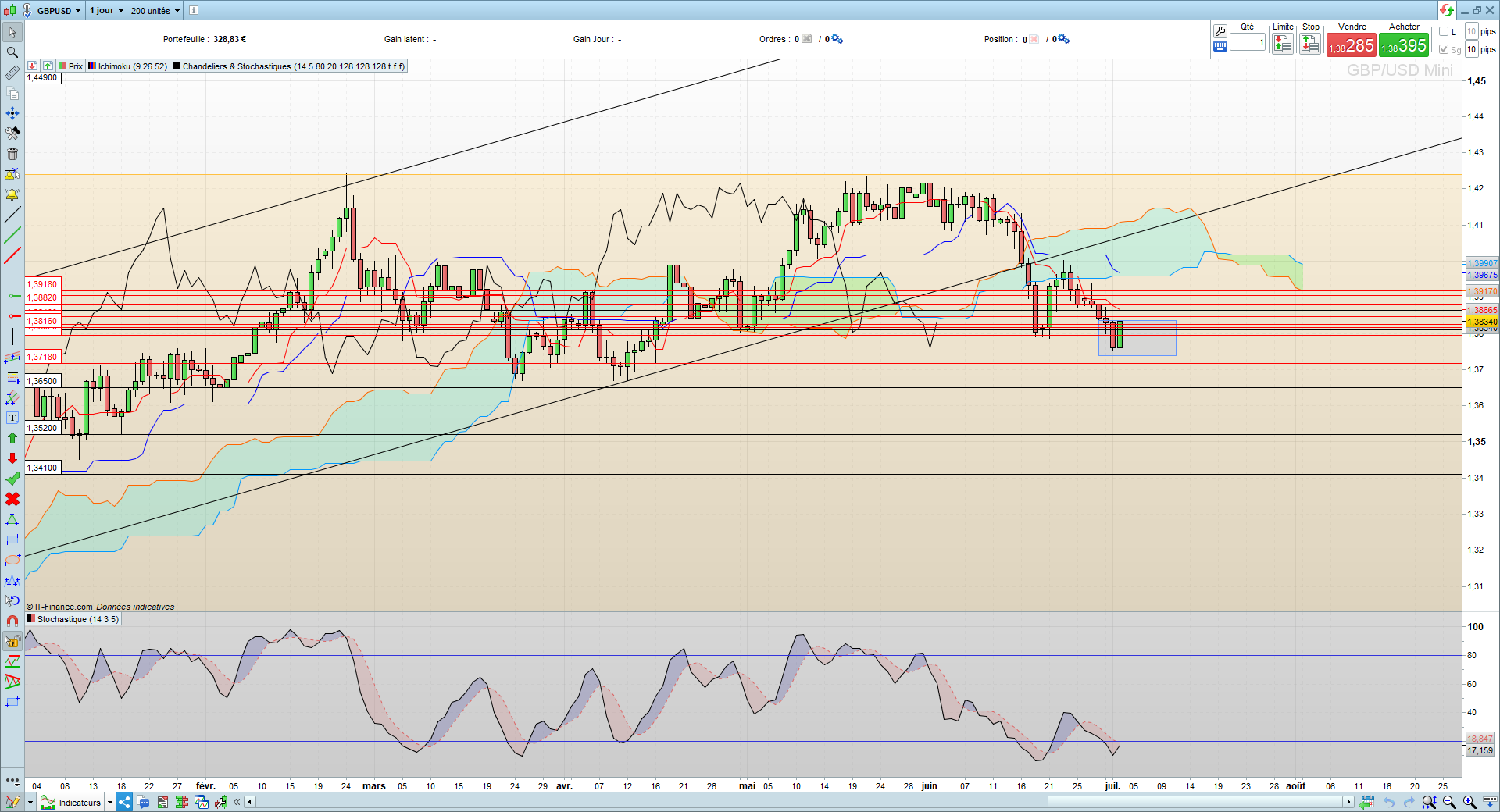The height and width of the screenshot is (812, 1500).
Task: Select the green line drawing tool
Action: pos(12,235)
